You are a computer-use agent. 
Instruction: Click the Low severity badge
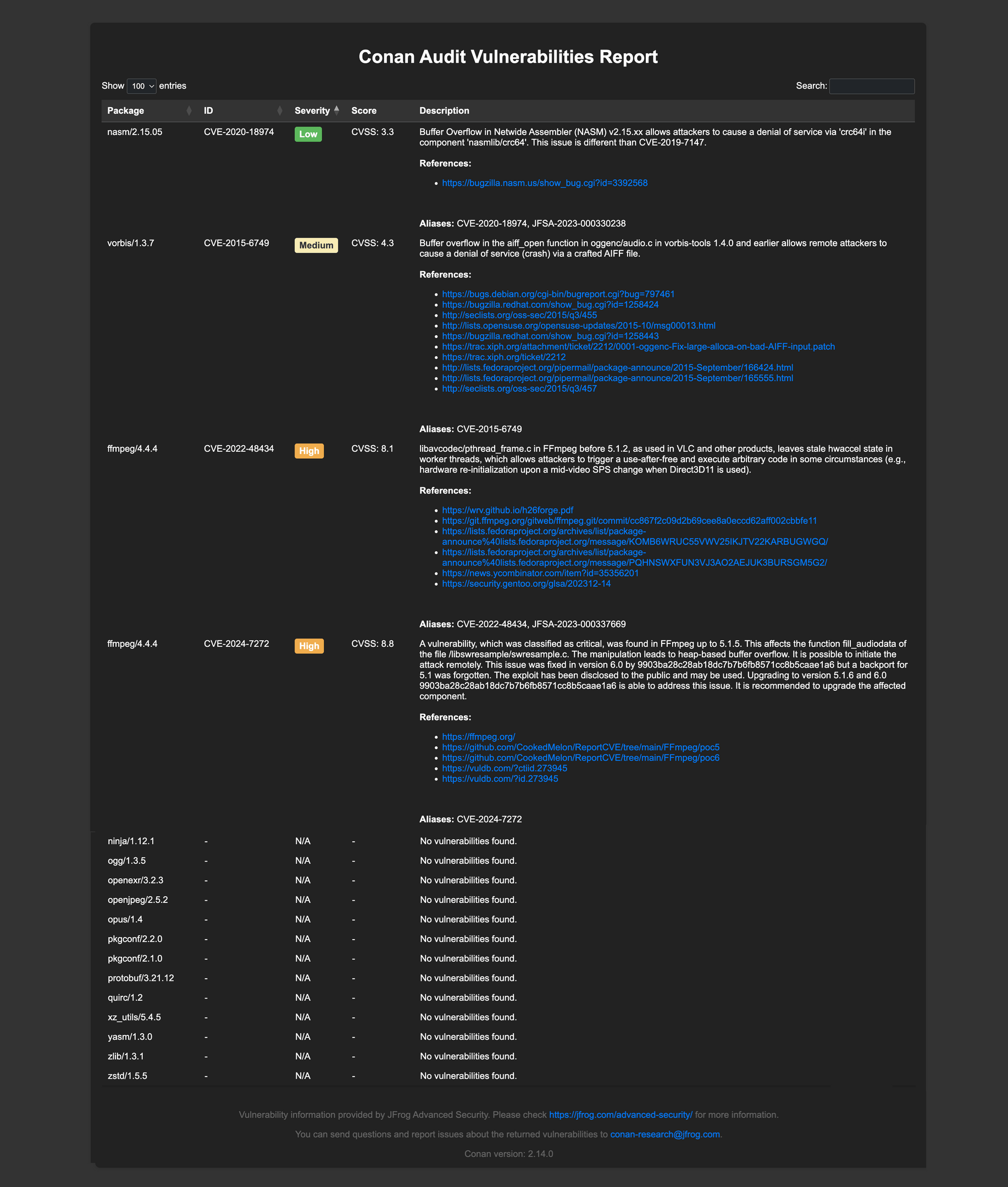point(308,134)
